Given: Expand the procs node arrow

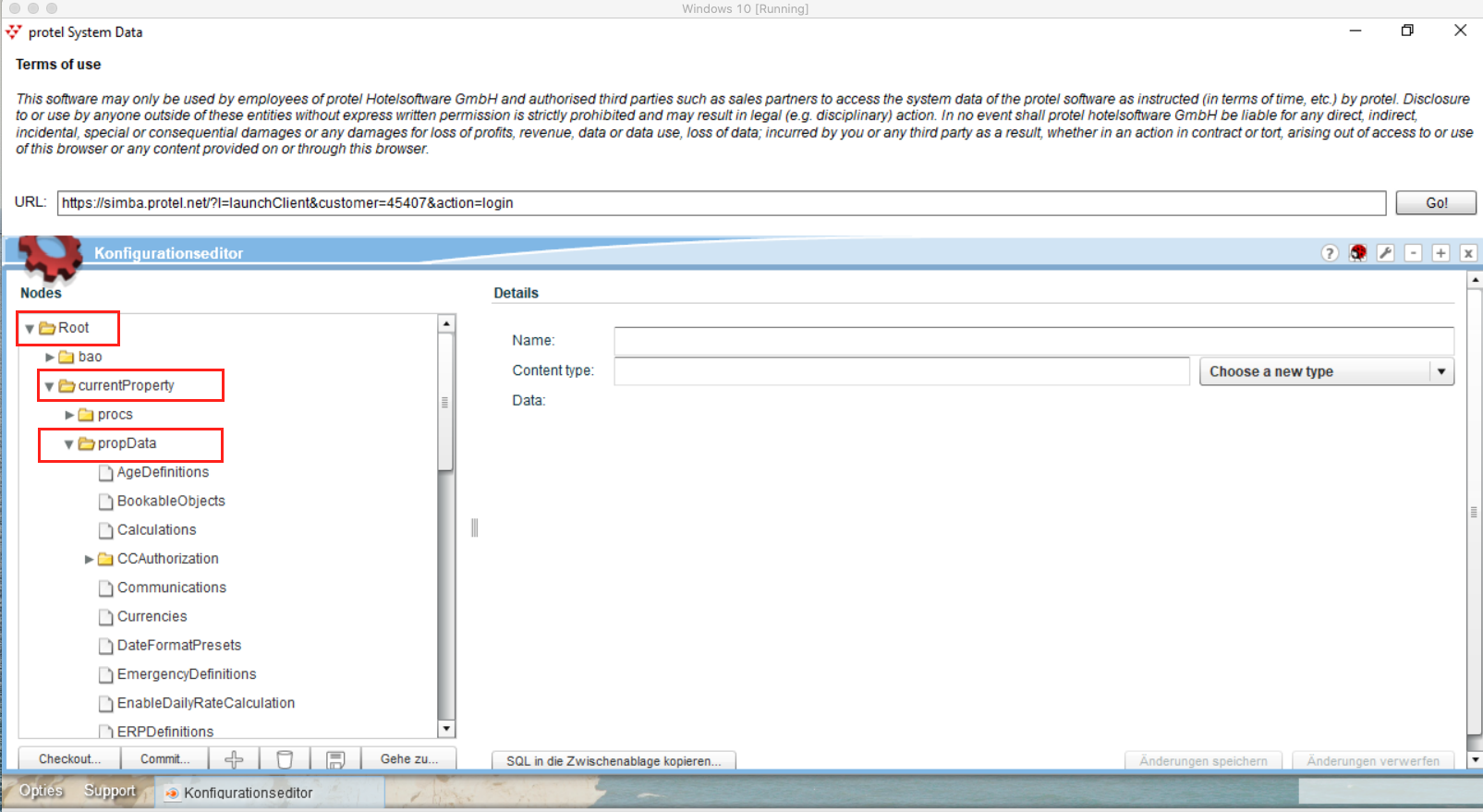Looking at the screenshot, I should pos(69,415).
